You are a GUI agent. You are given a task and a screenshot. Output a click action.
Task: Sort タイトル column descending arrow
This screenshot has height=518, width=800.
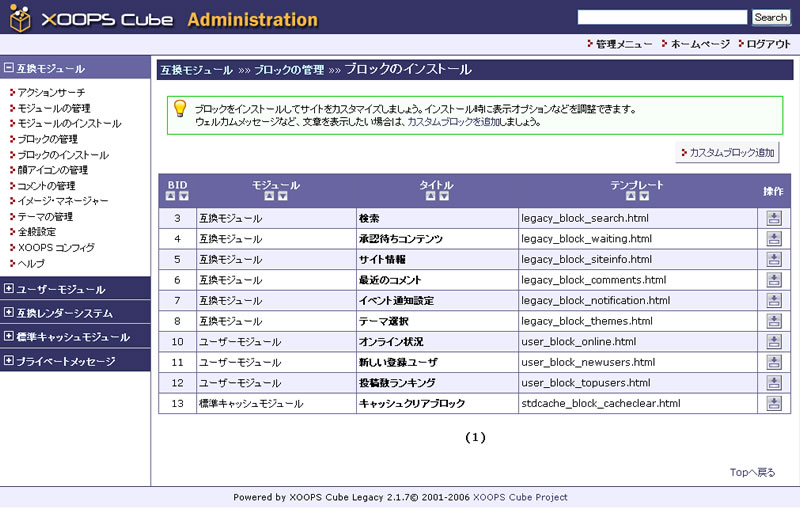tap(444, 196)
